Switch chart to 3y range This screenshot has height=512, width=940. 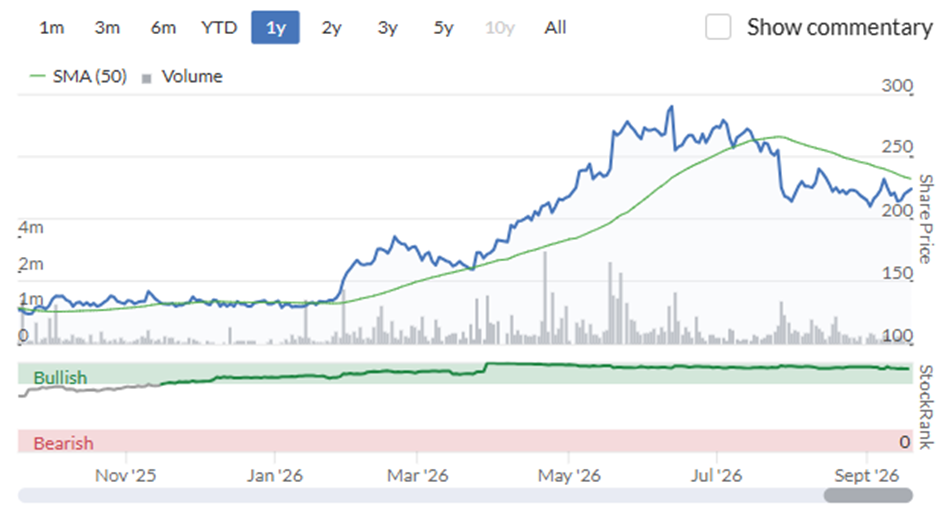(387, 28)
